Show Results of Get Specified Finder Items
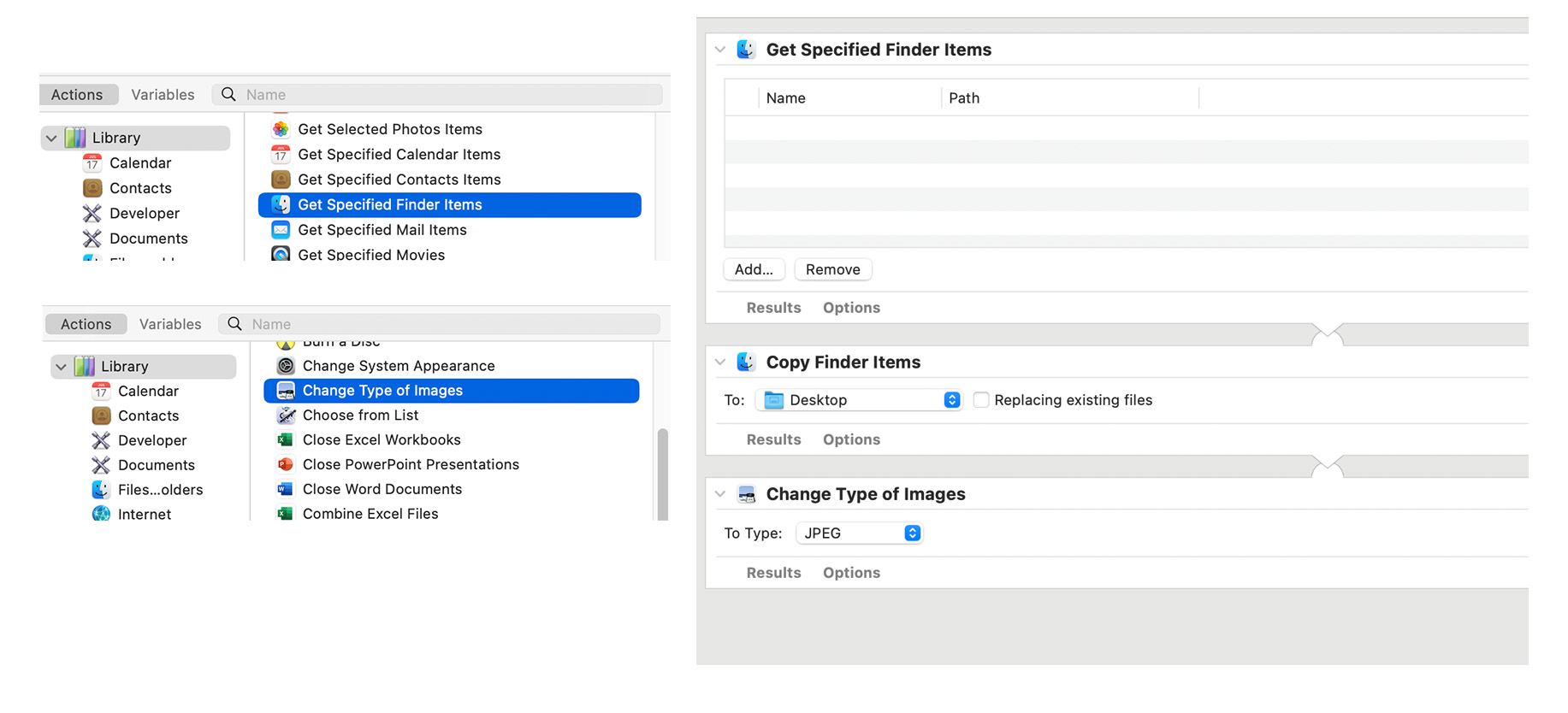The image size is (1568, 713). 773,308
